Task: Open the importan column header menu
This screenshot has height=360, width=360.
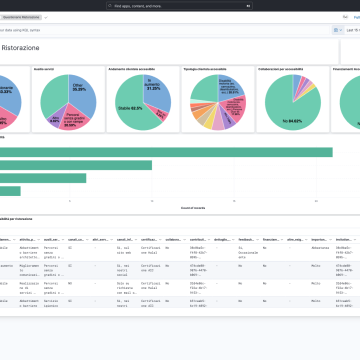Action: pyautogui.click(x=330, y=239)
